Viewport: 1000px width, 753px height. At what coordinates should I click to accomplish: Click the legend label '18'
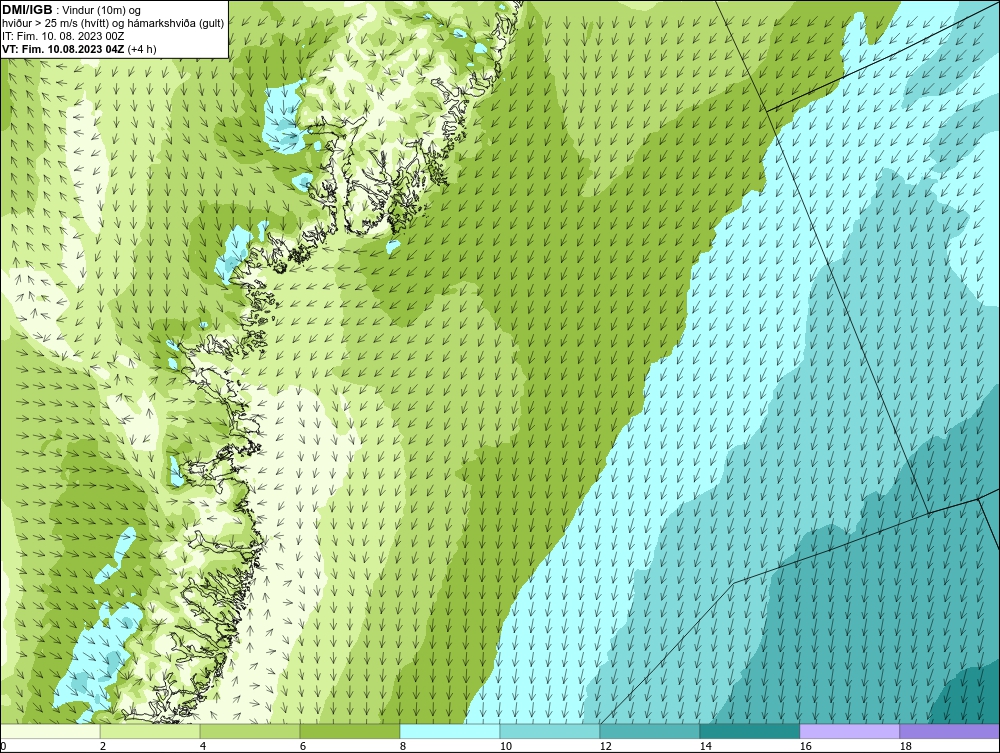[905, 746]
